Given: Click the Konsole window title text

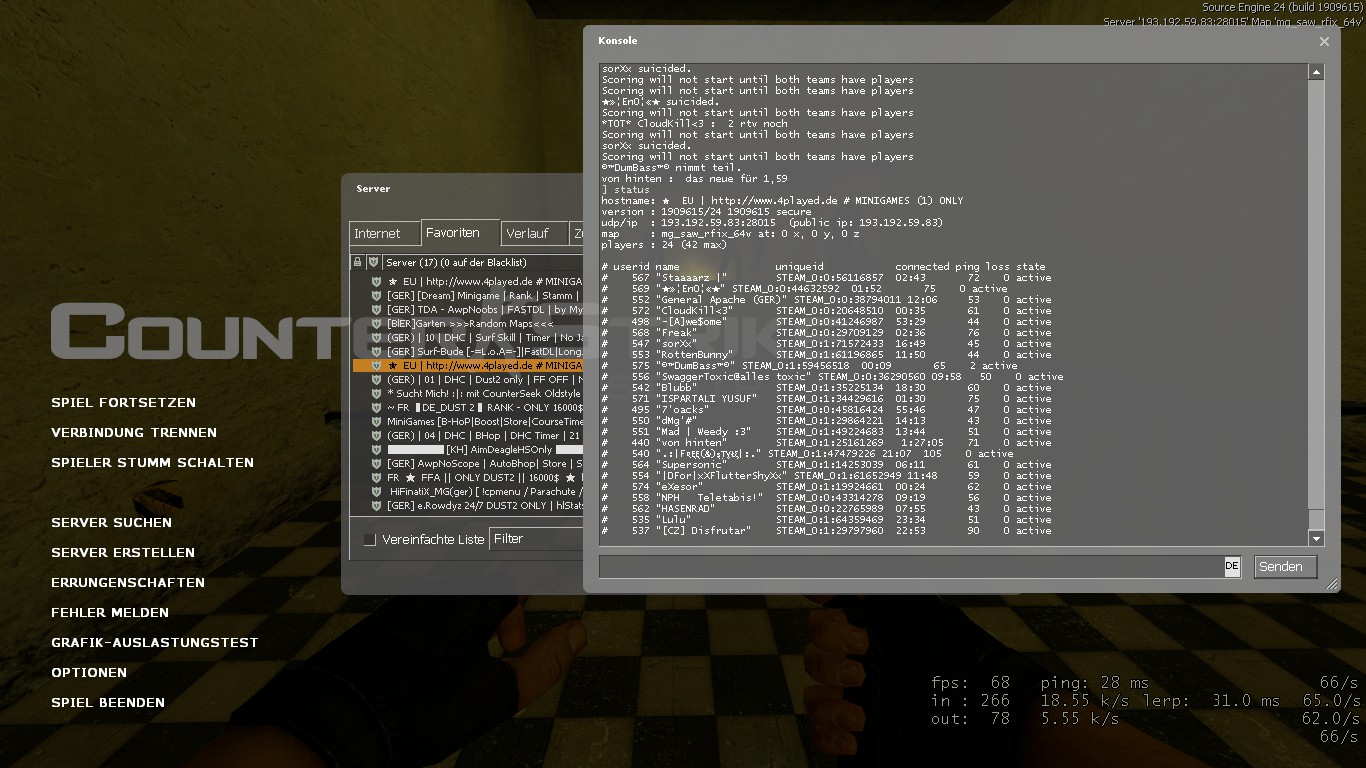Looking at the screenshot, I should coord(617,41).
